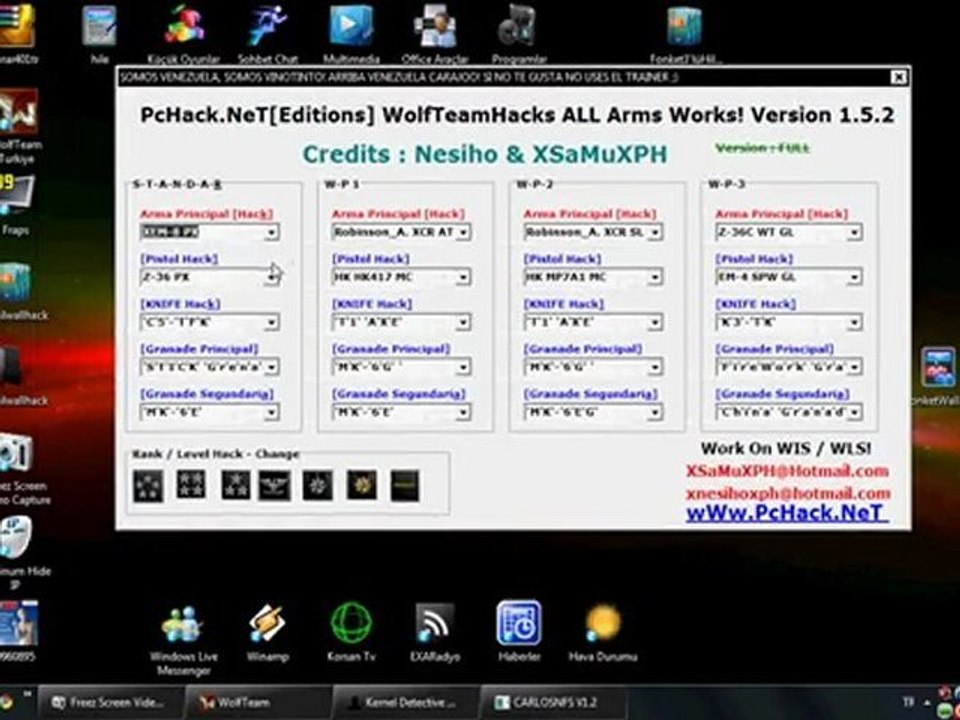Click the Work On WIS / WLS! text
This screenshot has width=960, height=720.
[786, 448]
